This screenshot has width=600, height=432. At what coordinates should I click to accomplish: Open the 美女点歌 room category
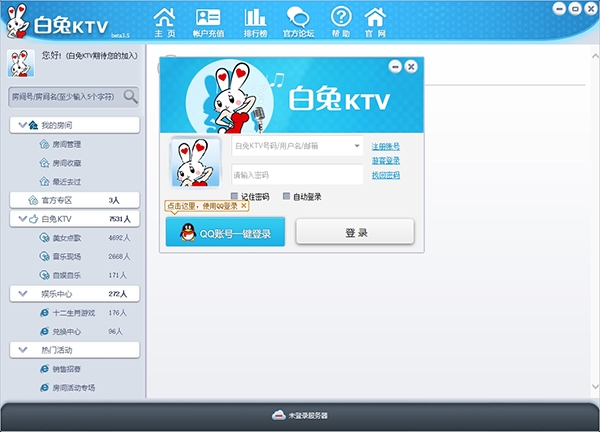pos(67,238)
